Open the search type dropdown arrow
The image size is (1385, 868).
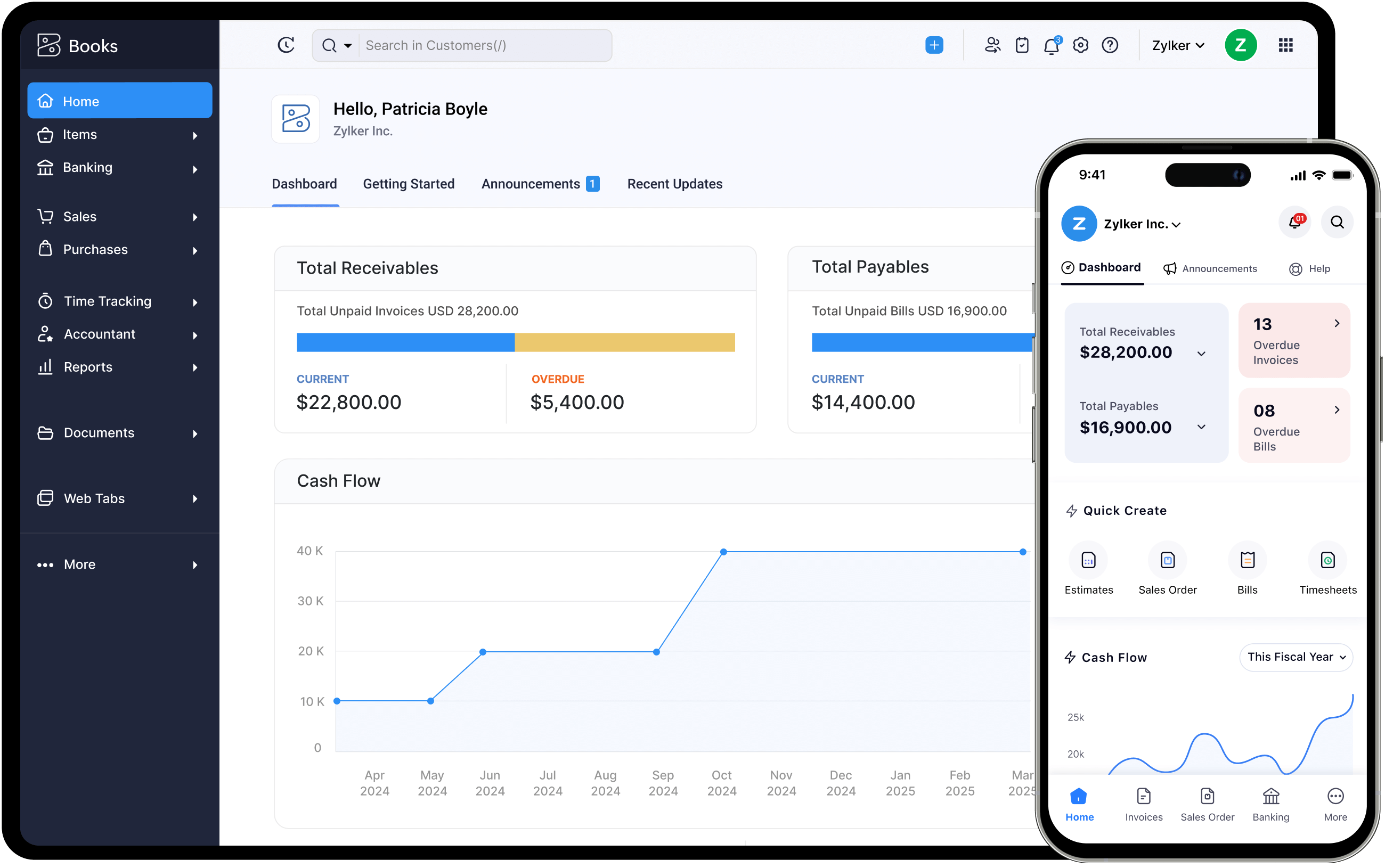click(x=347, y=45)
